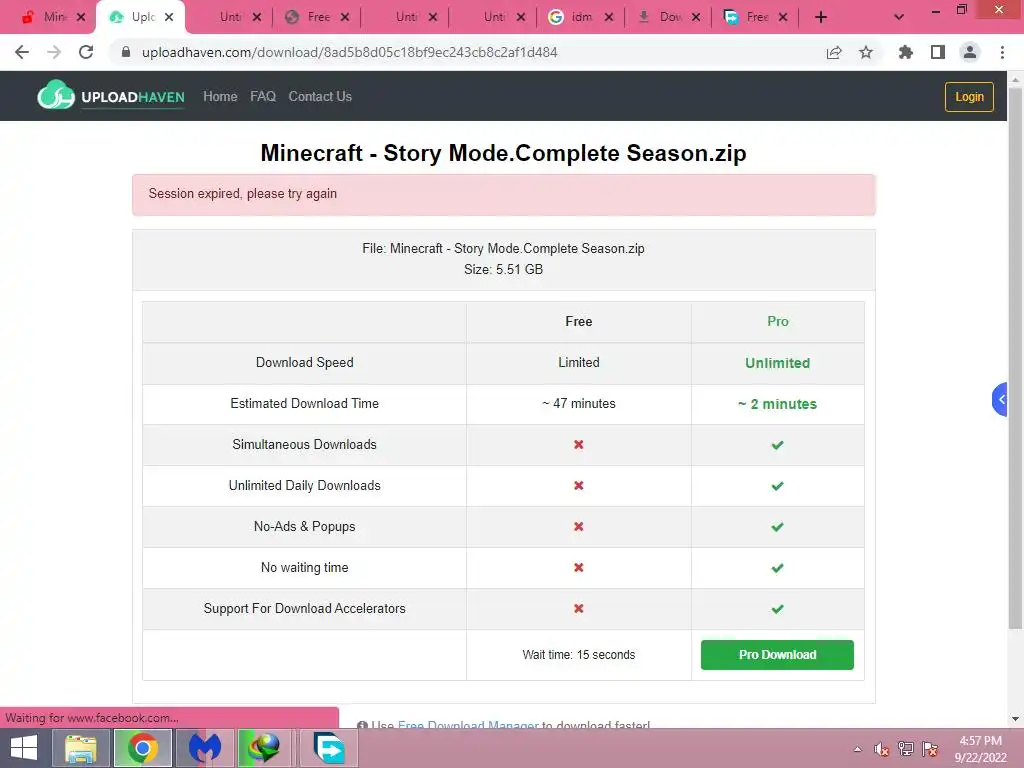Open File Explorer from taskbar
This screenshot has width=1024, height=768.
(81, 748)
